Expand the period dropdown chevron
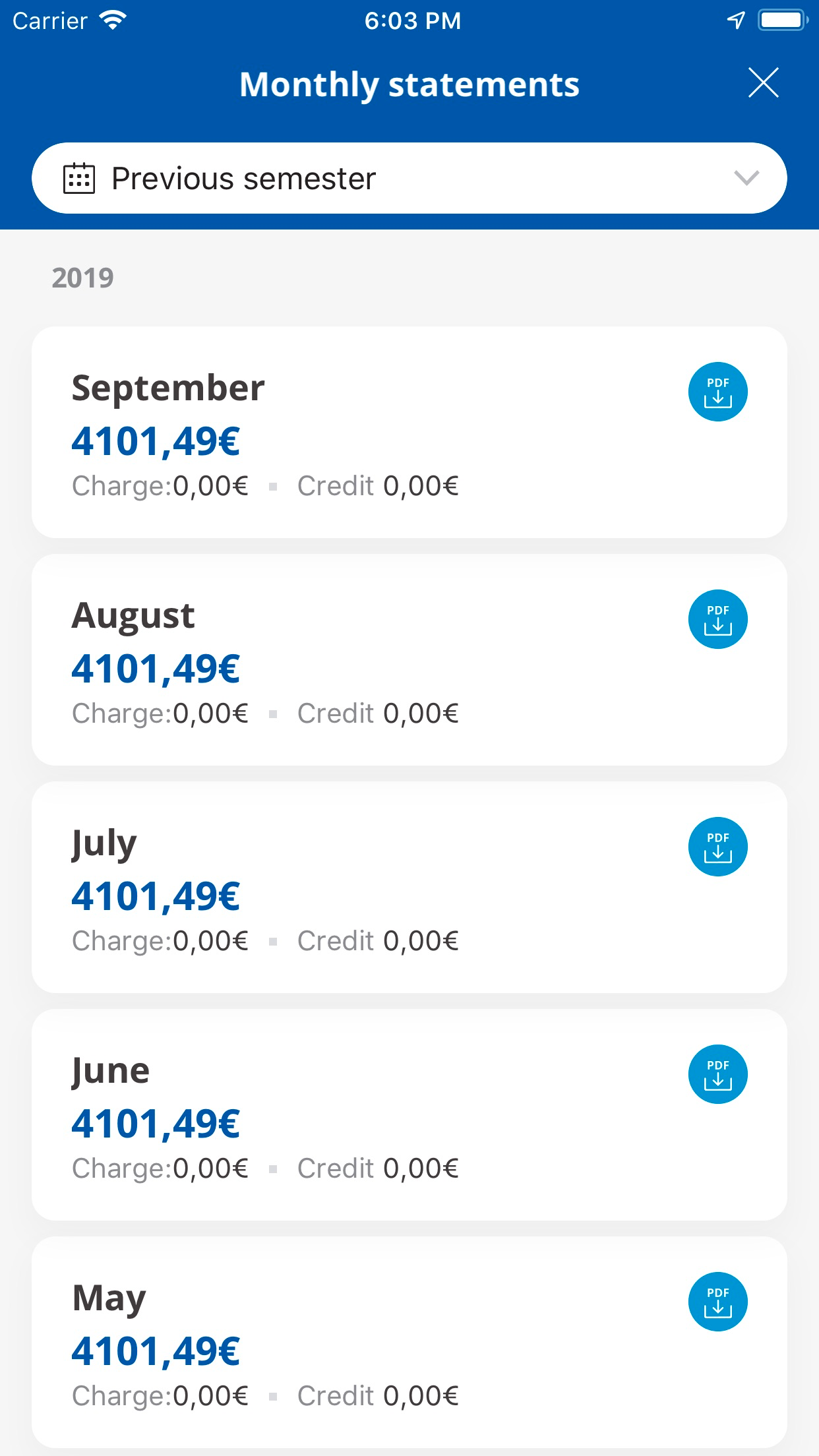The image size is (819, 1456). click(x=746, y=178)
